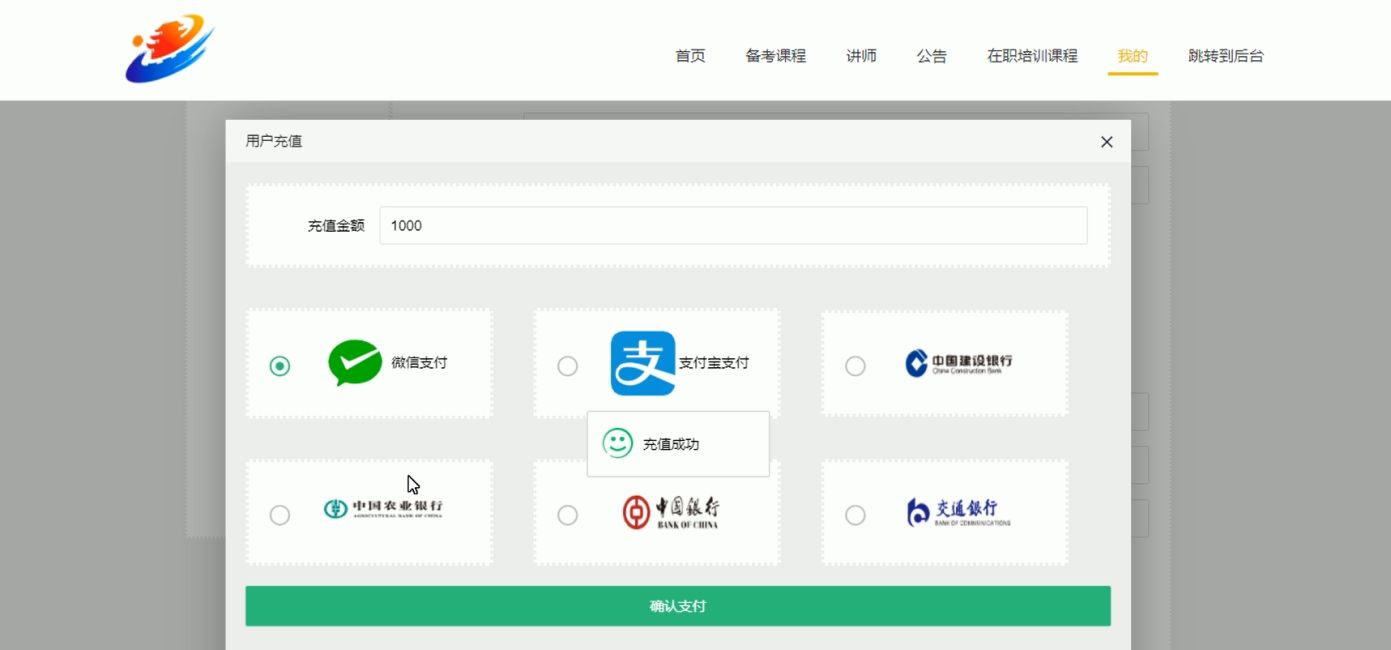
Task: Select the 交通银行 radio button
Action: click(855, 515)
